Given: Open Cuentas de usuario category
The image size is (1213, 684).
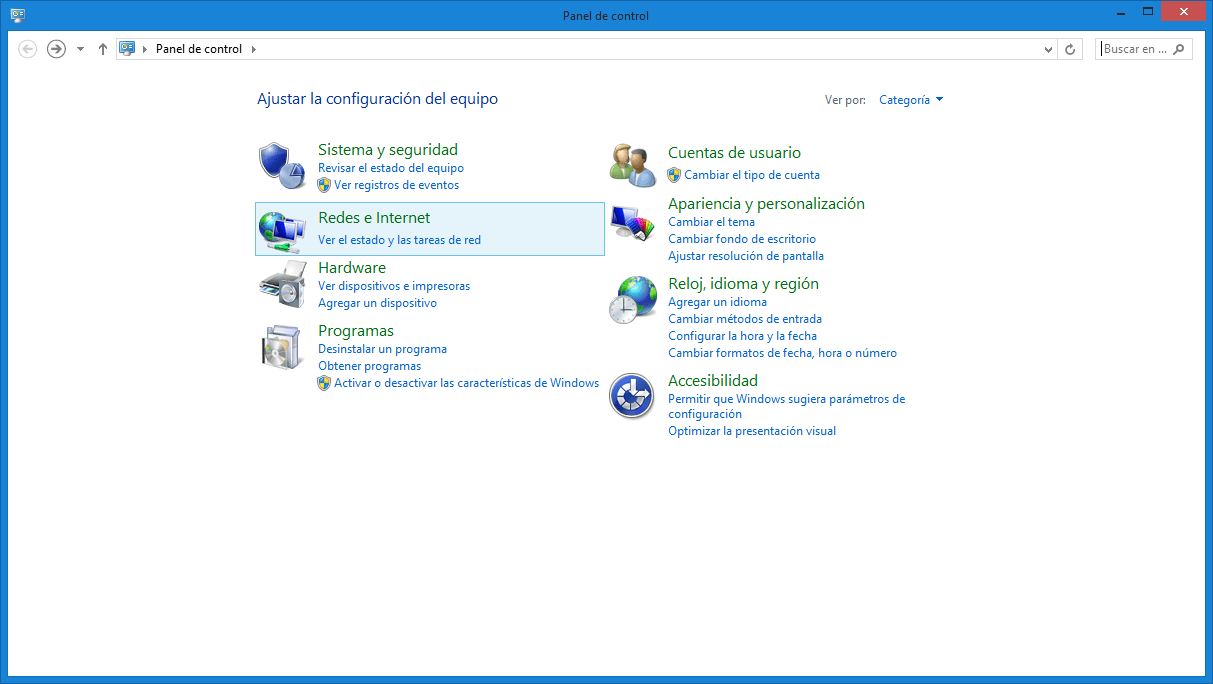Looking at the screenshot, I should 734,153.
